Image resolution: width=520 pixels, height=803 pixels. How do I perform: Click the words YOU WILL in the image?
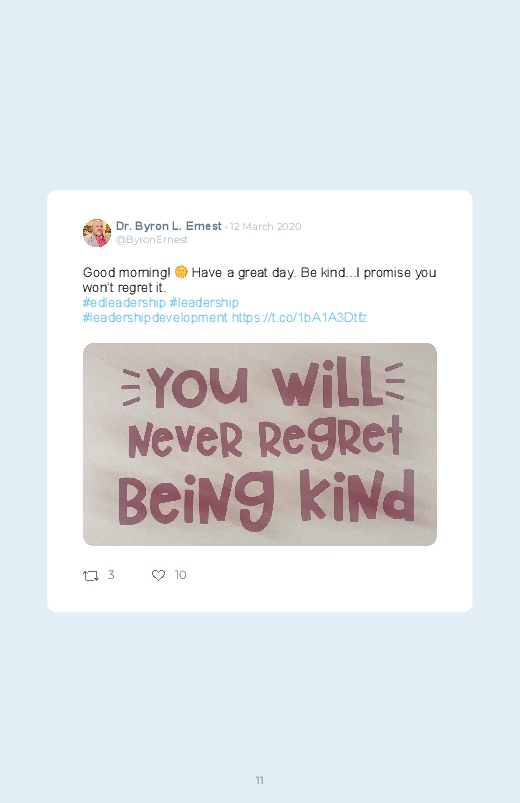pyautogui.click(x=264, y=382)
